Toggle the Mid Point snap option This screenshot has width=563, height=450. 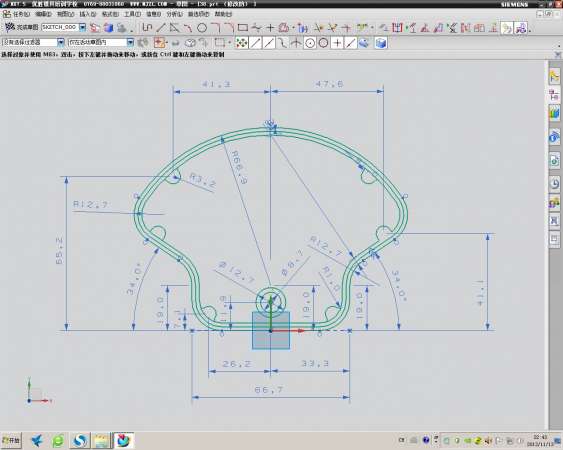[269, 43]
